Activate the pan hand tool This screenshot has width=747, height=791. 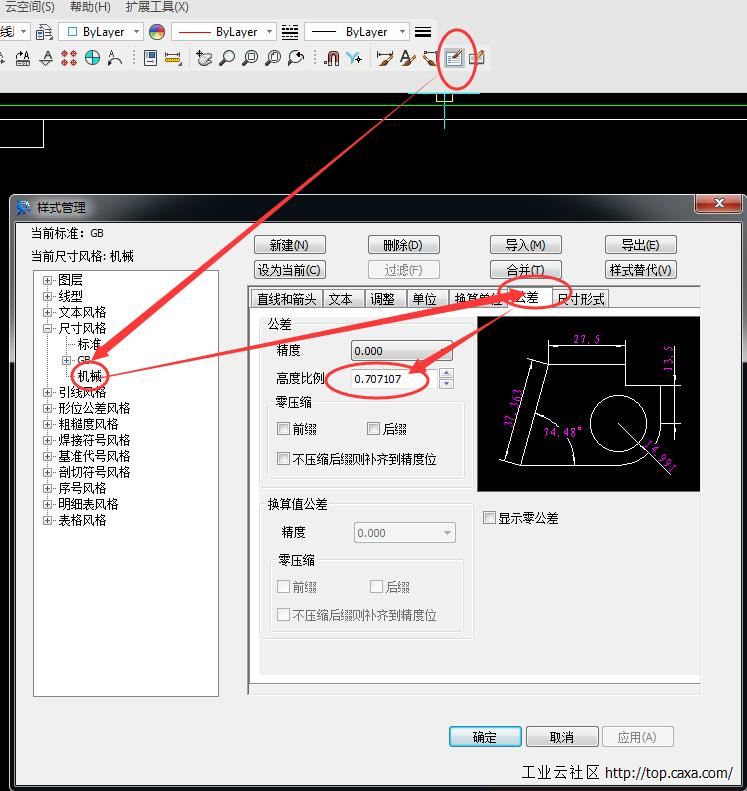[x=204, y=59]
